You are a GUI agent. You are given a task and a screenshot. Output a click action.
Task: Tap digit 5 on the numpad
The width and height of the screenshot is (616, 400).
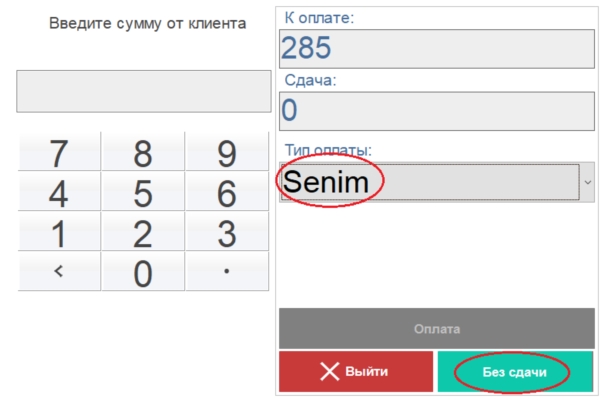(143, 191)
